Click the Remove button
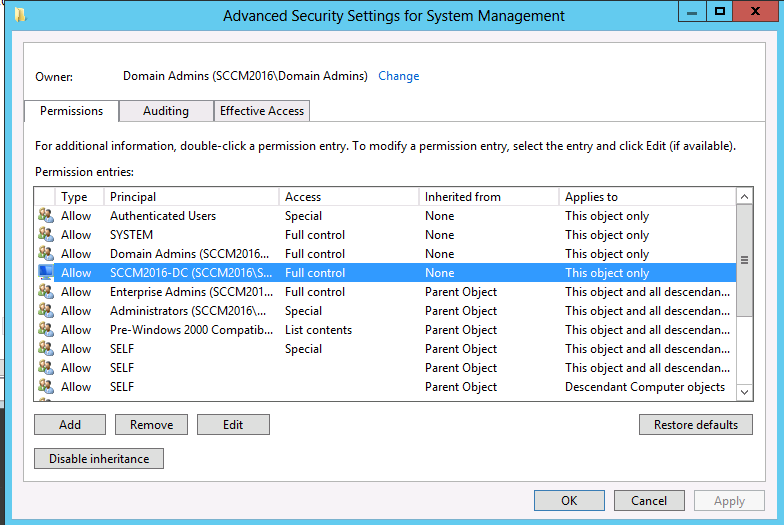This screenshot has height=525, width=784. 152,424
